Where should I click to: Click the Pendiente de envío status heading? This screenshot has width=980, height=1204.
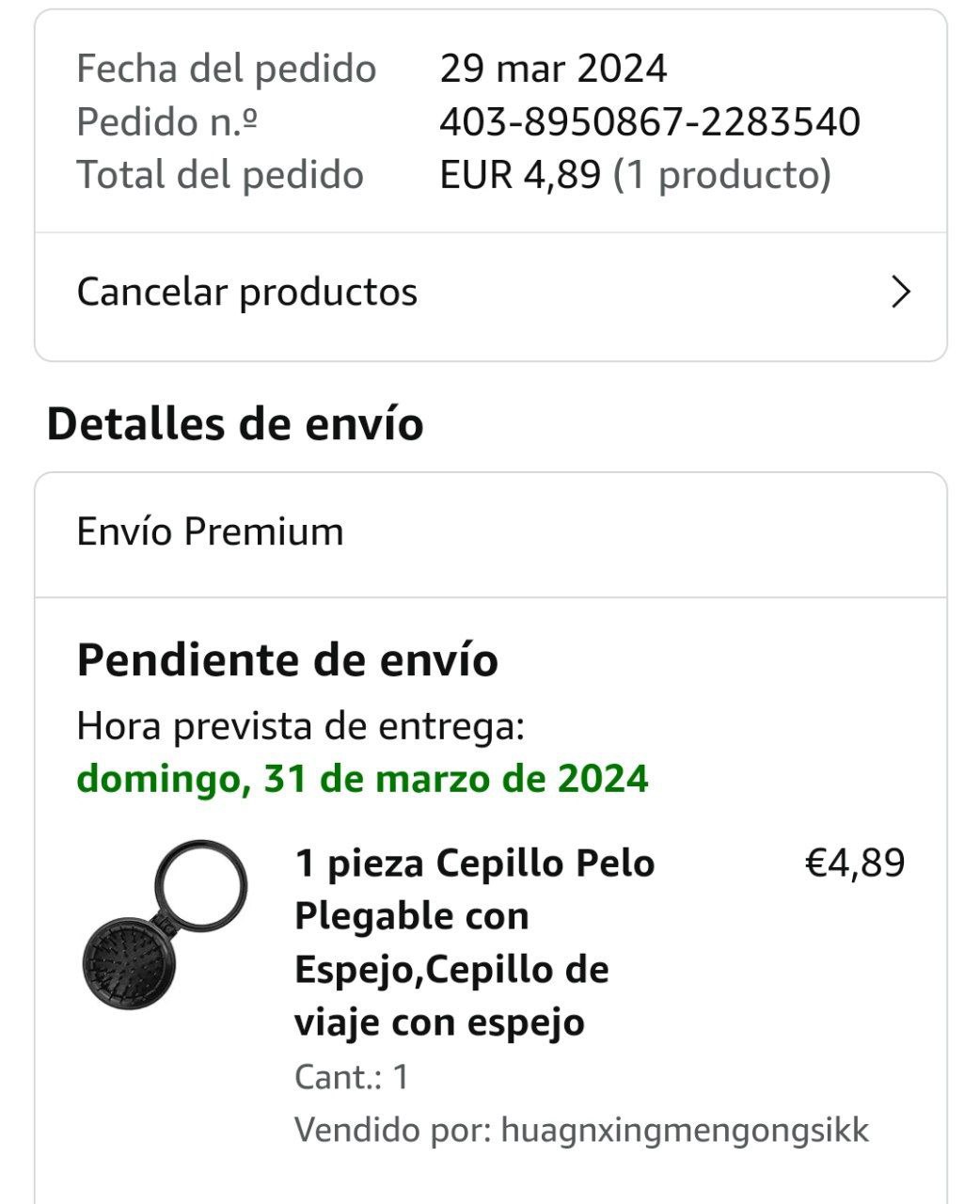[287, 659]
